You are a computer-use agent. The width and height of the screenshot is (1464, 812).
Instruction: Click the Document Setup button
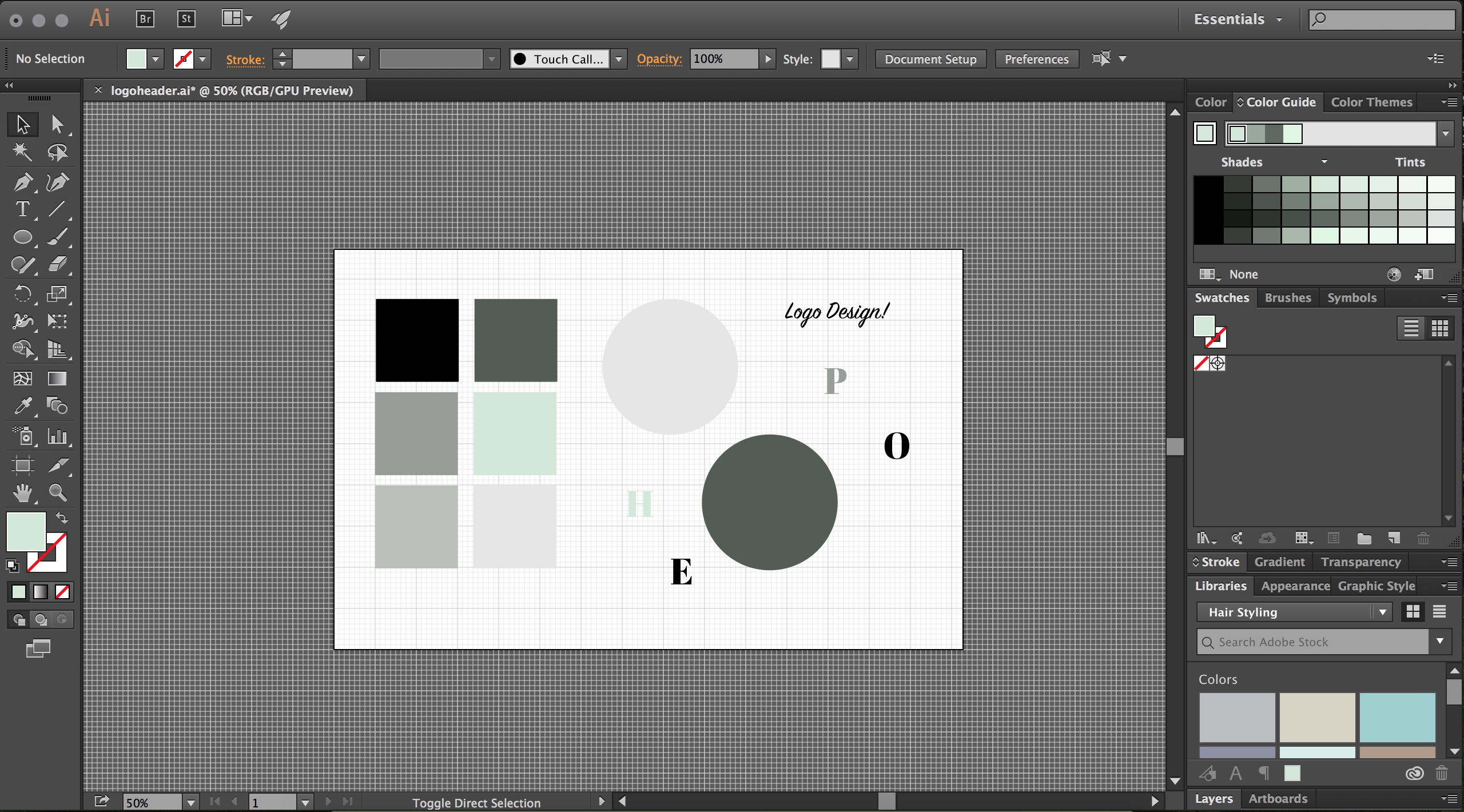(930, 59)
